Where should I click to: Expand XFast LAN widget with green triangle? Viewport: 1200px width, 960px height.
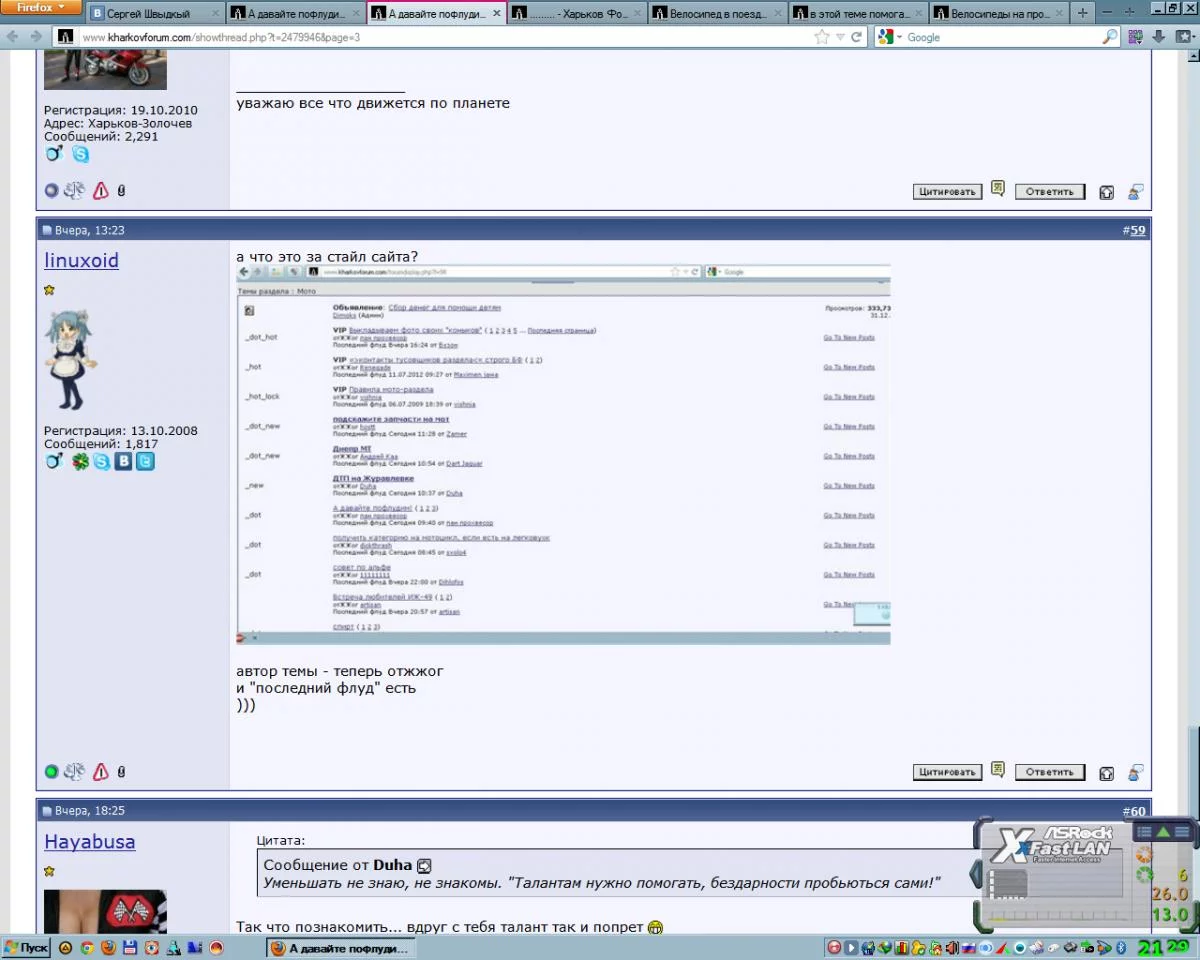tap(1163, 832)
